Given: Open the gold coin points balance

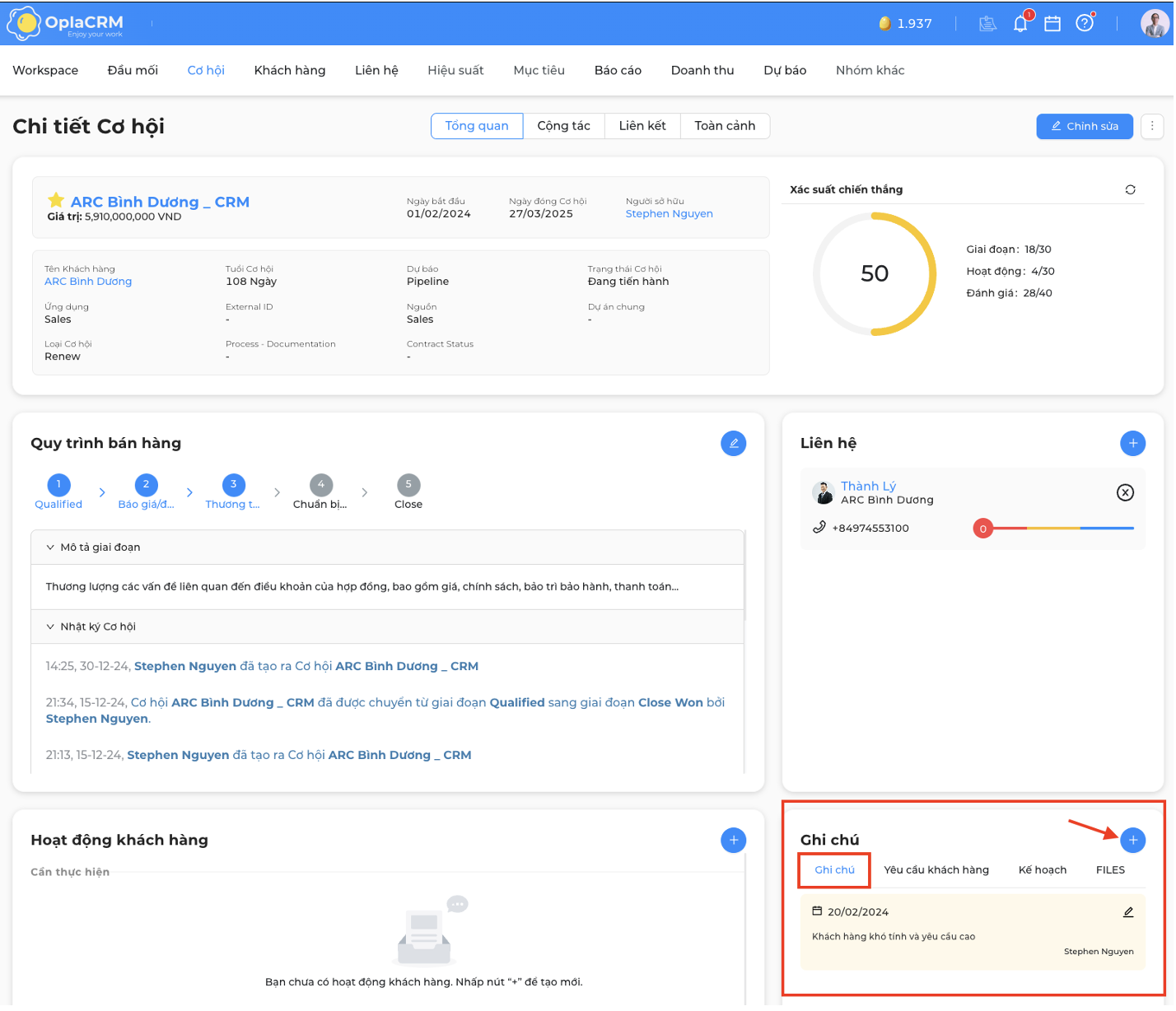Looking at the screenshot, I should [905, 24].
